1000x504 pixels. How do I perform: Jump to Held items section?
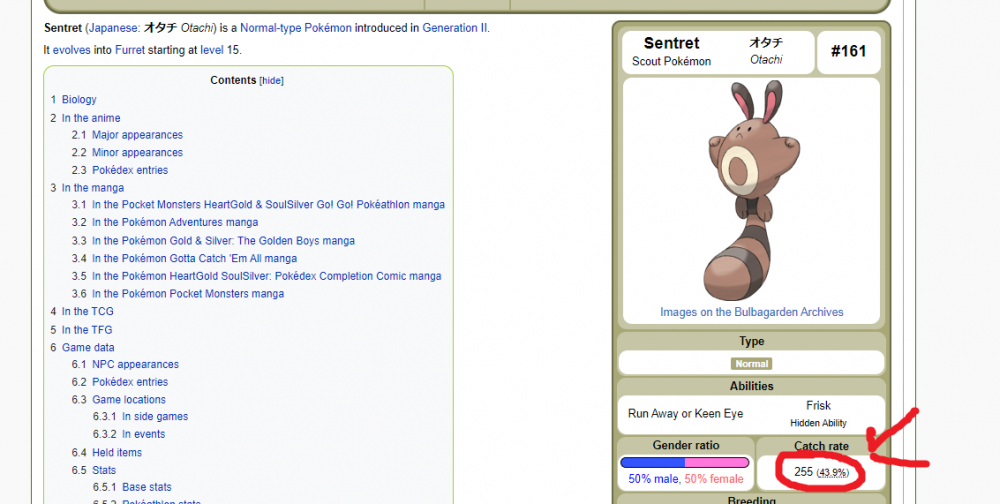click(x=117, y=452)
